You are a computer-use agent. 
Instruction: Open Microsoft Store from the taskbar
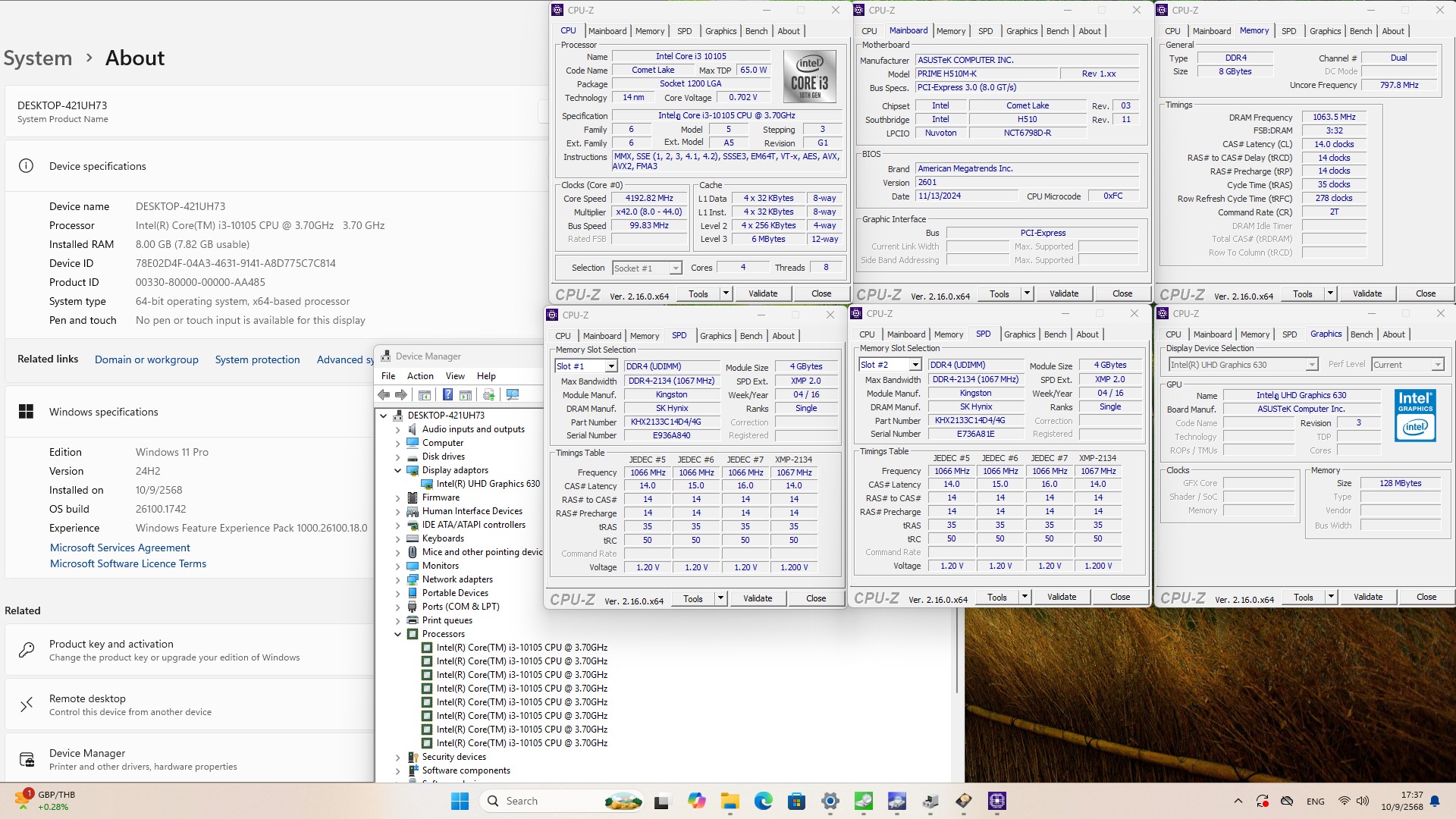[x=796, y=801]
